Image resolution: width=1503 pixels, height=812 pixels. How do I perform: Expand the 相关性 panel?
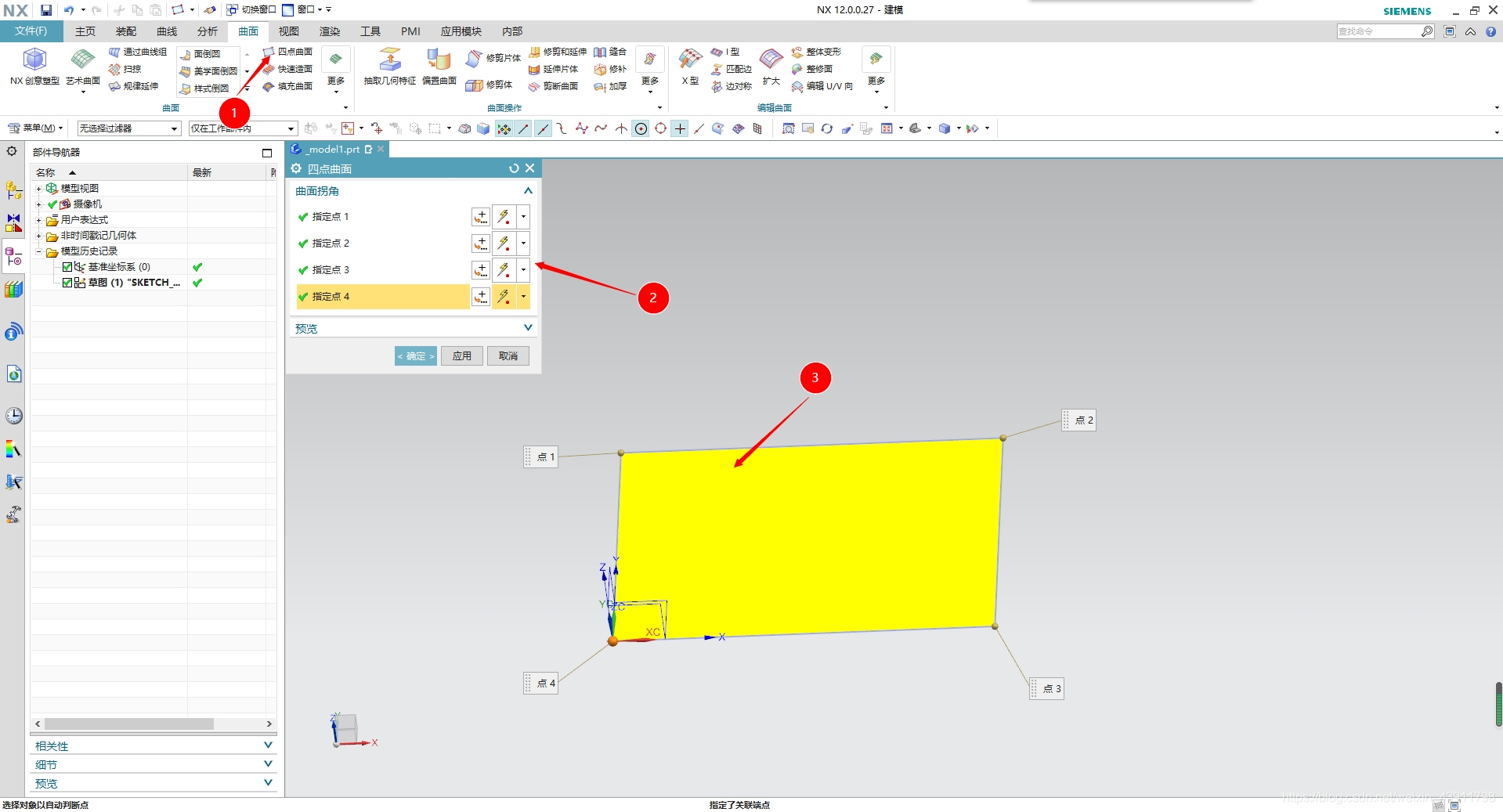click(268, 745)
